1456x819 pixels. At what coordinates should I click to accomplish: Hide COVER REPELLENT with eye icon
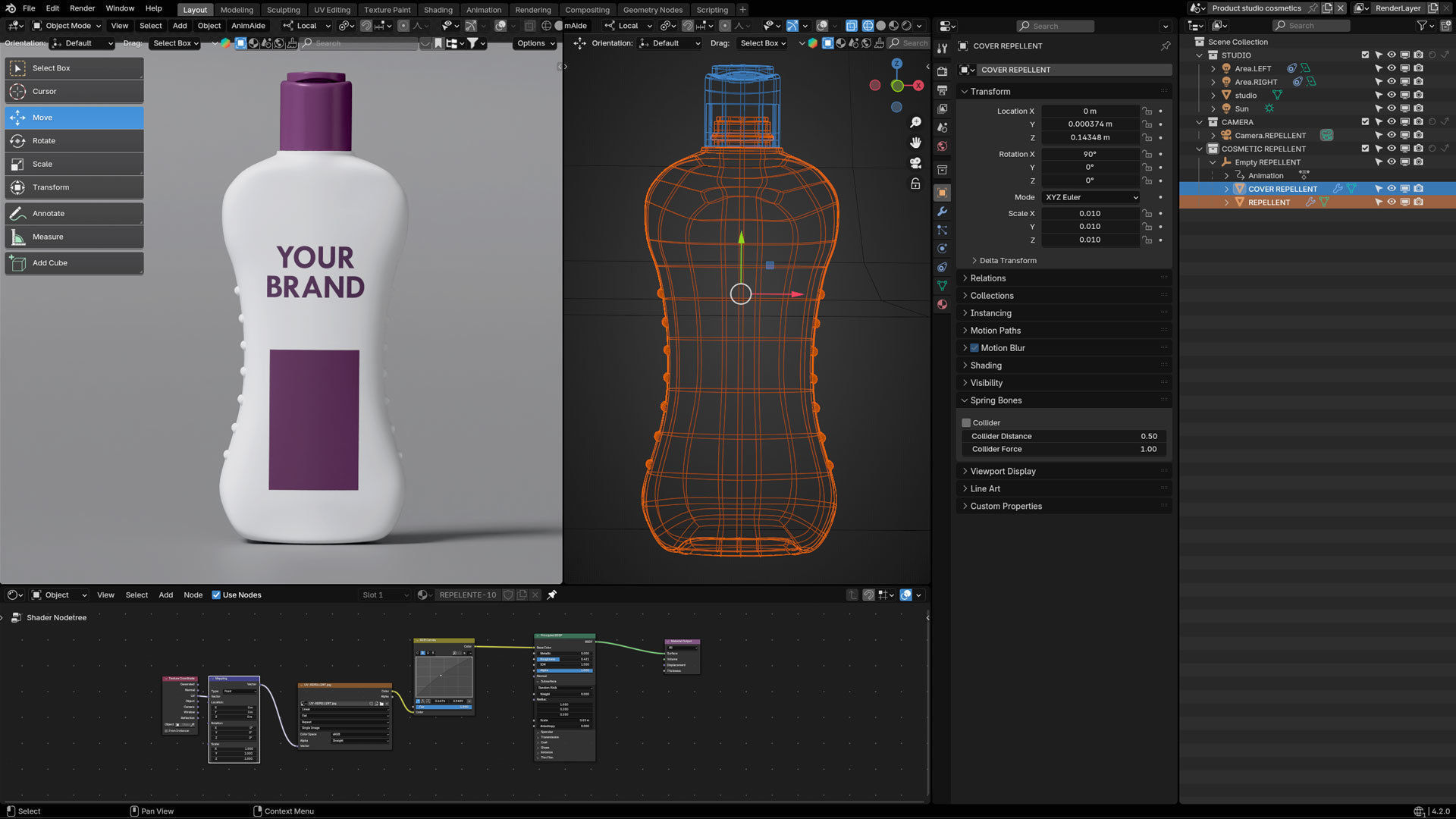coord(1392,189)
